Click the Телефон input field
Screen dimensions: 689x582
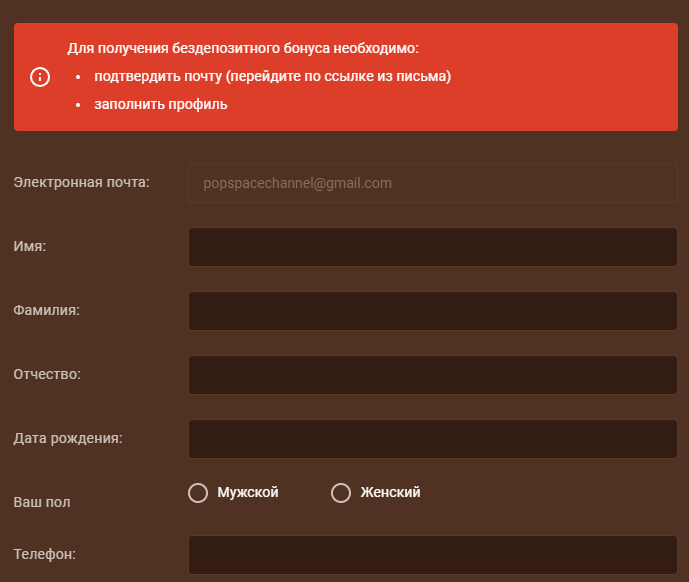click(432, 555)
